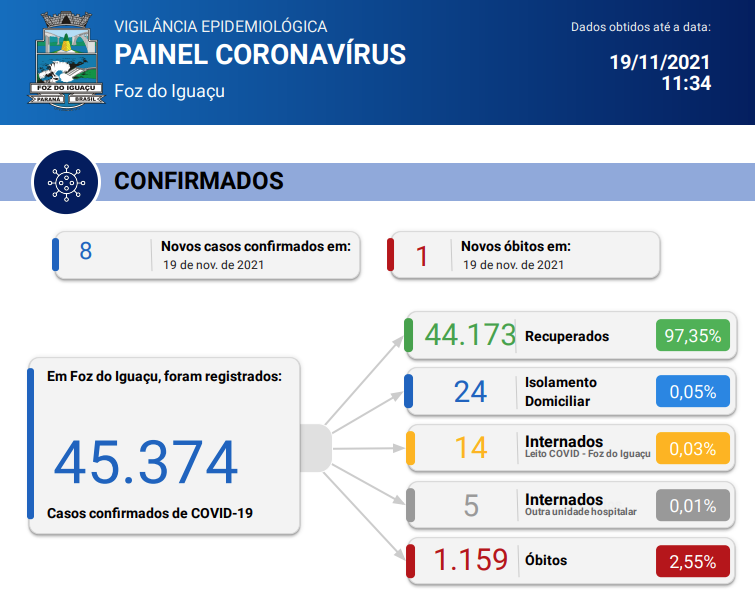
Task: Click the new deaths value 1
Action: tap(422, 256)
